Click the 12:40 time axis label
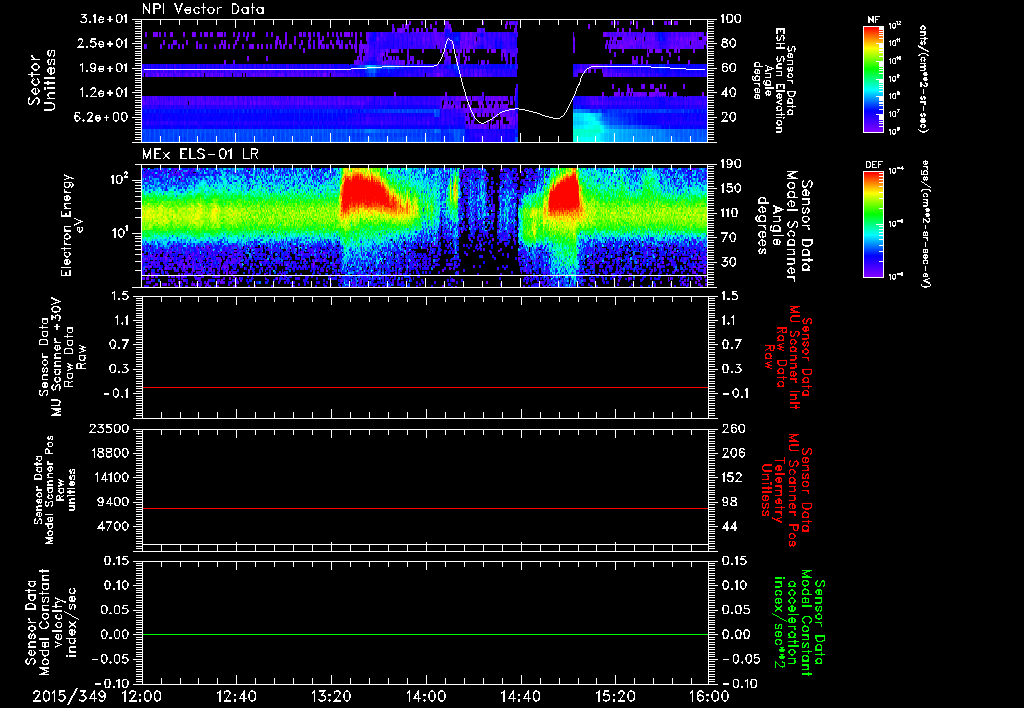The image size is (1024, 708). (x=236, y=696)
